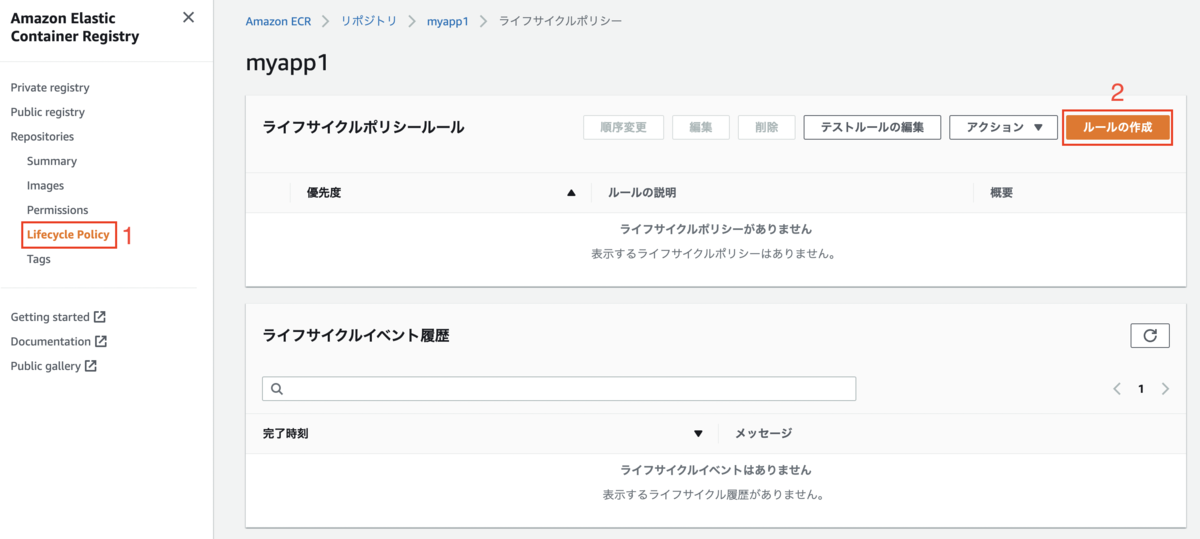Click the ライフサイクルイベント履歴 panel heading
This screenshot has height=539, width=1200.
[x=356, y=336]
